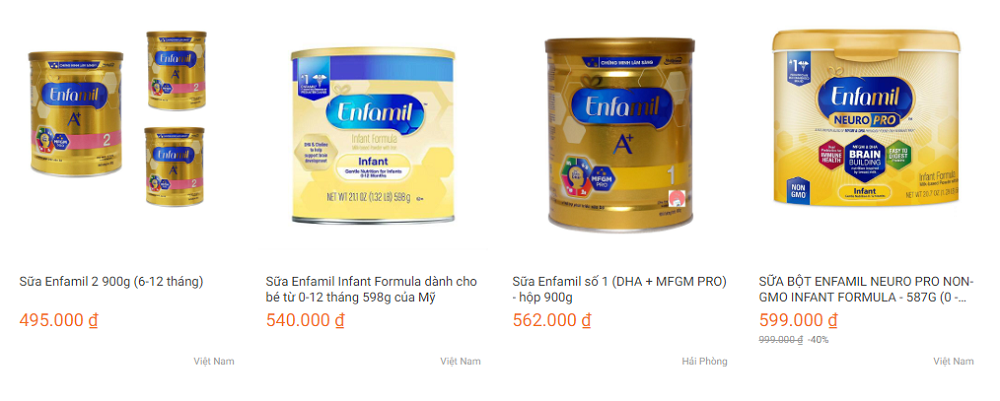This screenshot has width=1000, height=401.
Task: Open listing Sữa Enfamil Infant Formula 0-12 tháng 598g
Action: (x=371, y=289)
